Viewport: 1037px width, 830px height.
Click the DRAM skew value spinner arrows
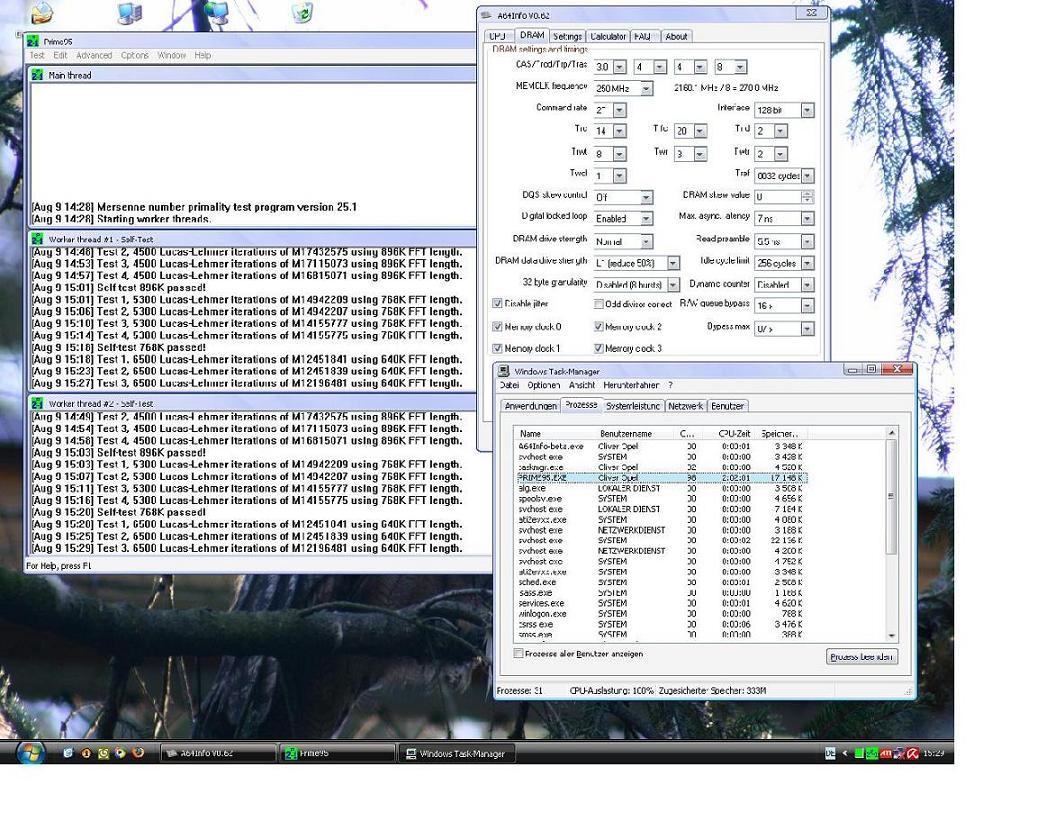coord(808,197)
